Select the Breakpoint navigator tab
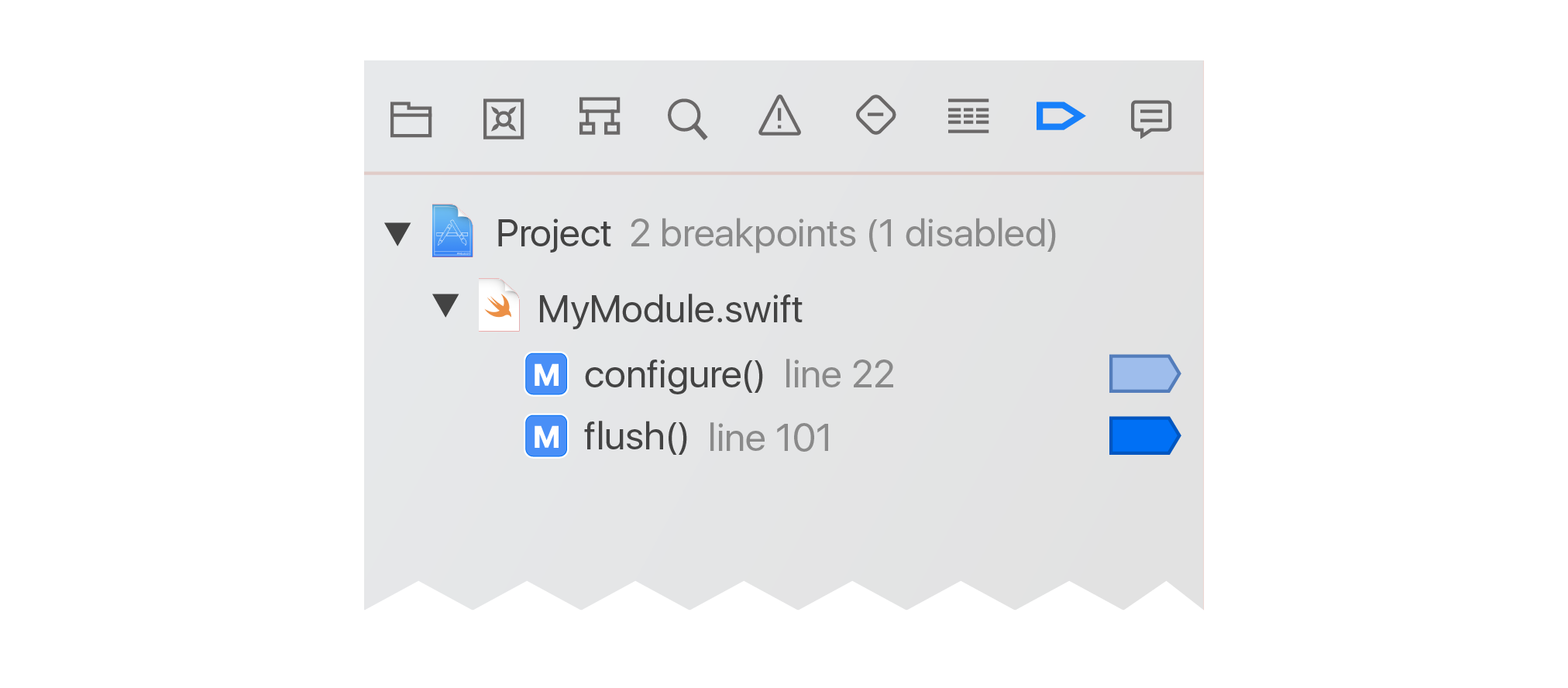 (1060, 116)
